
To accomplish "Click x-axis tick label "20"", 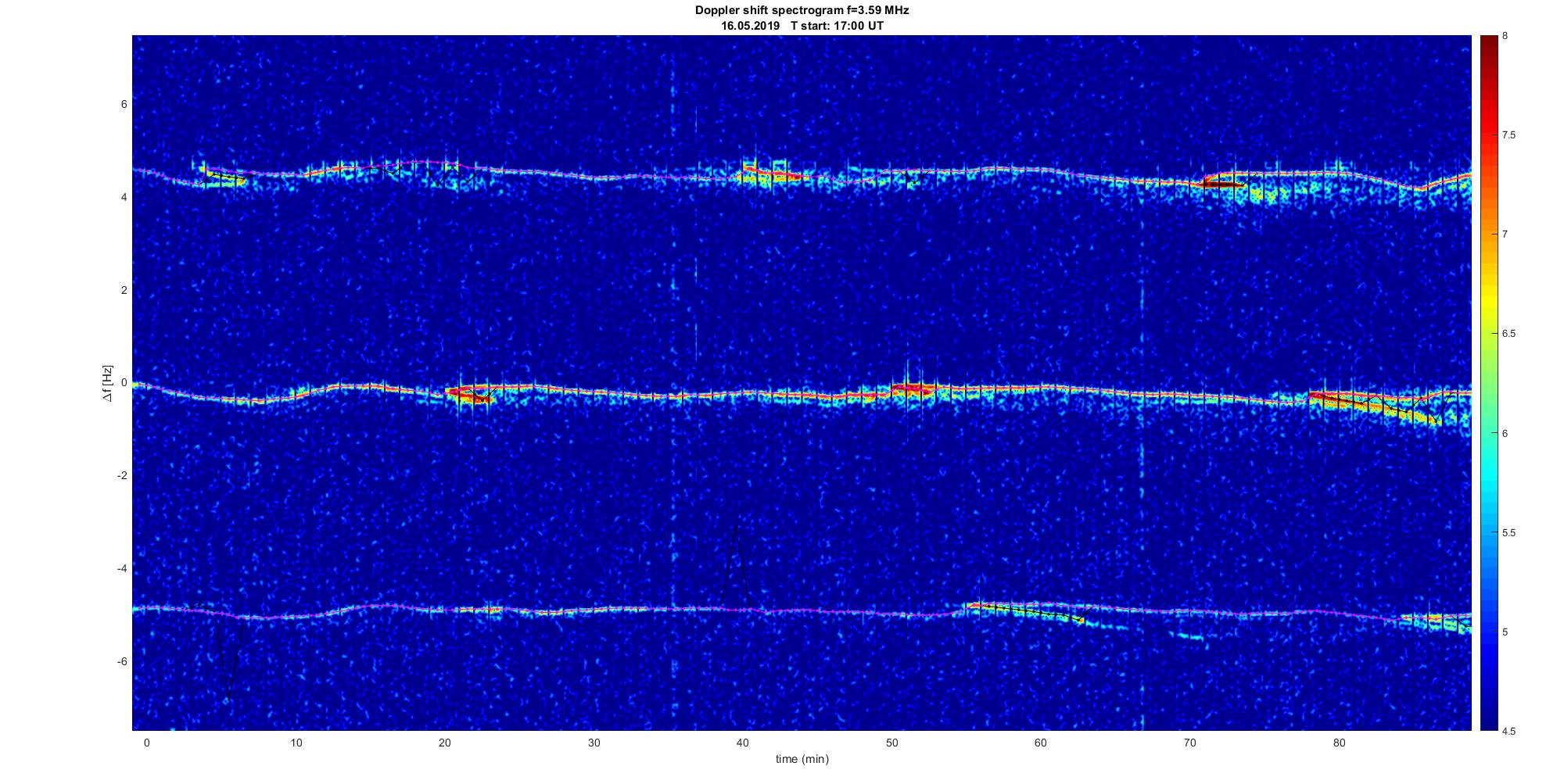I will click(445, 743).
